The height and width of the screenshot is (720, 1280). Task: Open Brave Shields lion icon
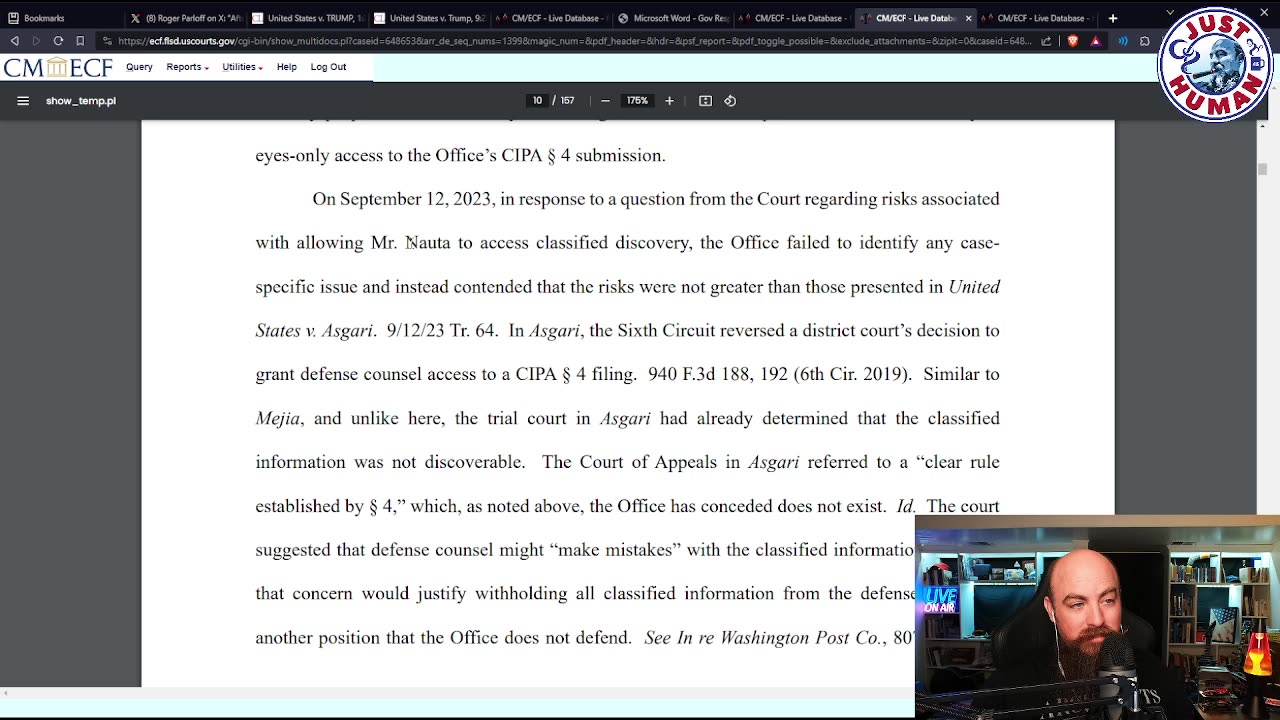pyautogui.click(x=1073, y=41)
